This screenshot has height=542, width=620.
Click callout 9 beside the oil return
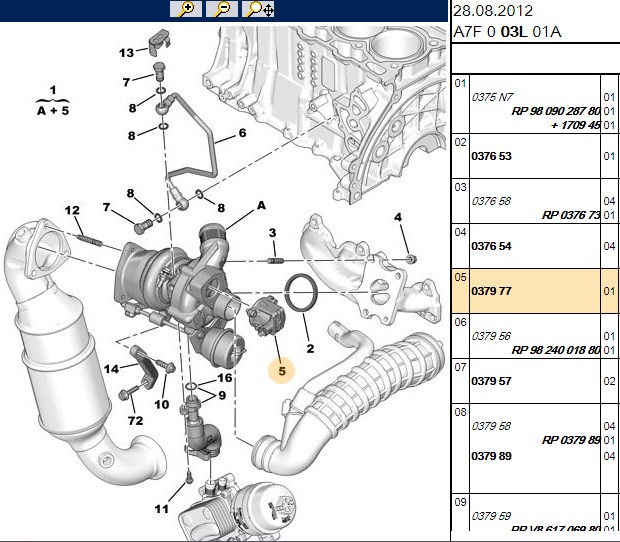tap(222, 395)
